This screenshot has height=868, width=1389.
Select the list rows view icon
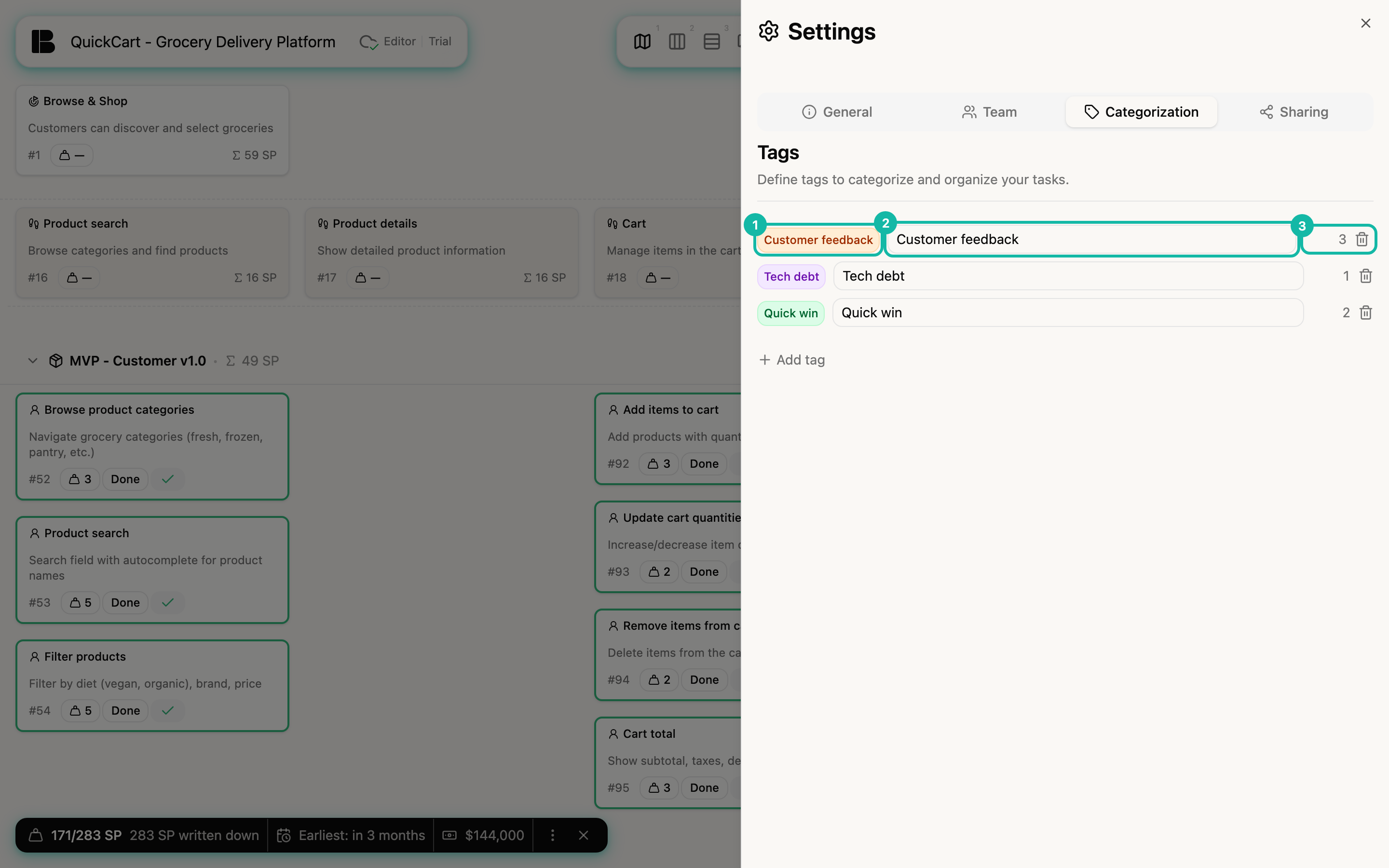click(x=712, y=41)
